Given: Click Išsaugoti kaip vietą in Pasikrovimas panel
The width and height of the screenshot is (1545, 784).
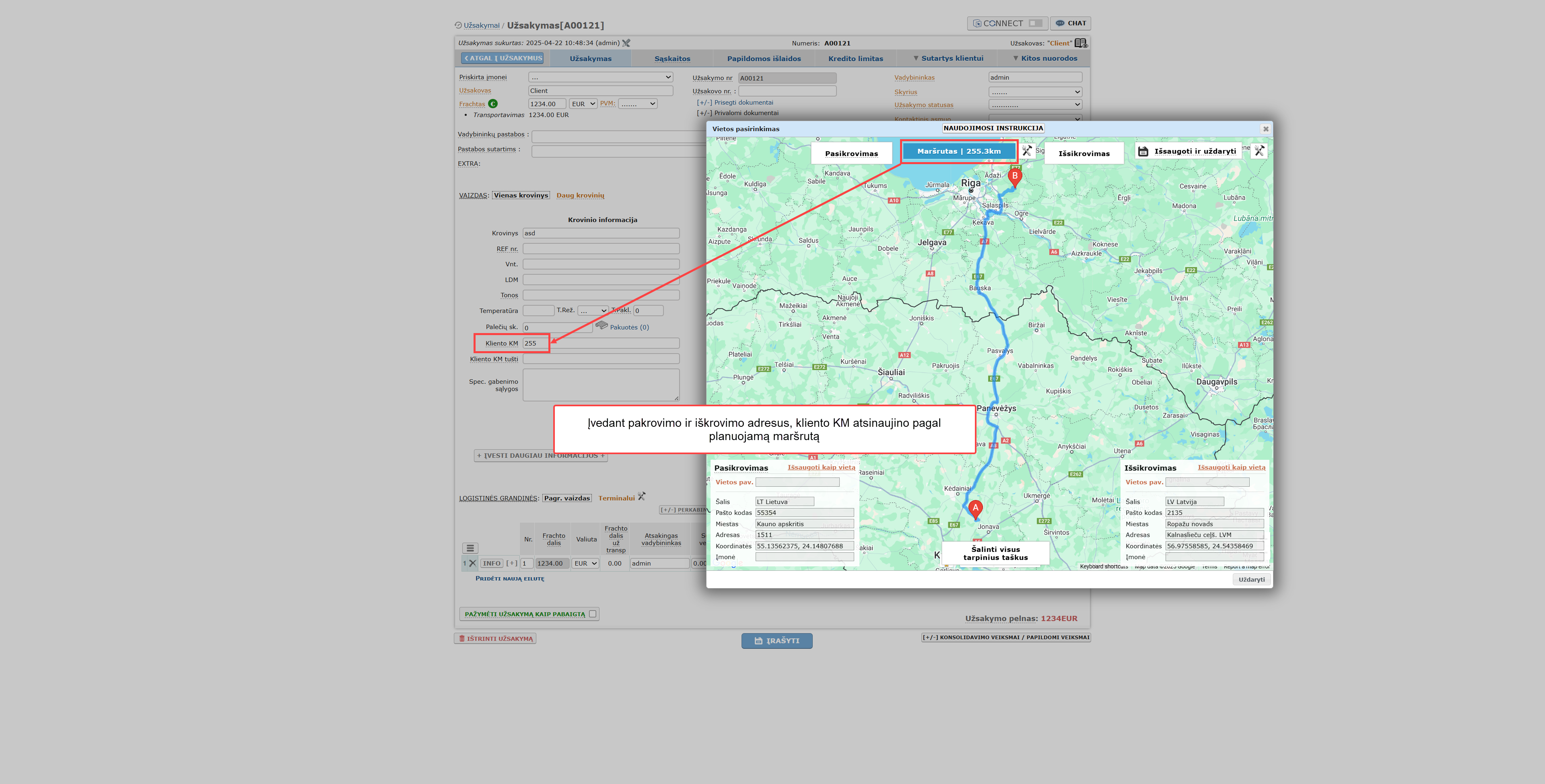Looking at the screenshot, I should coord(821,467).
